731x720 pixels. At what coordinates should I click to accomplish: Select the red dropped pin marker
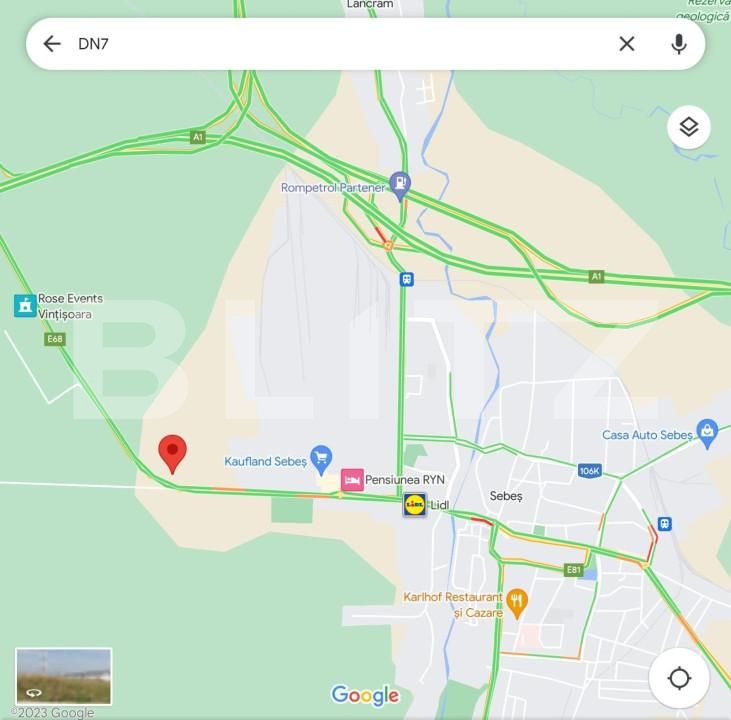pos(172,454)
